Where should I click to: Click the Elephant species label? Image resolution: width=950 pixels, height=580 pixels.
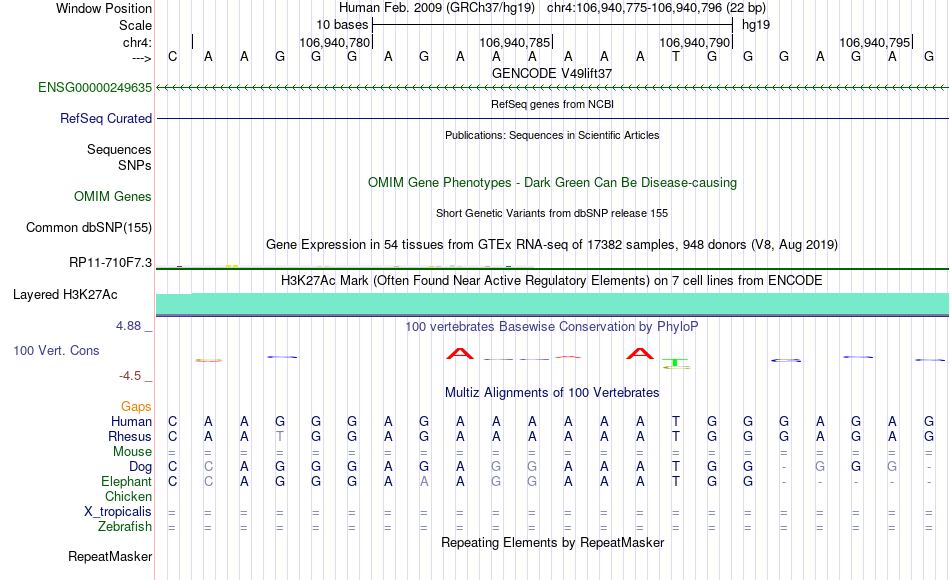(126, 481)
